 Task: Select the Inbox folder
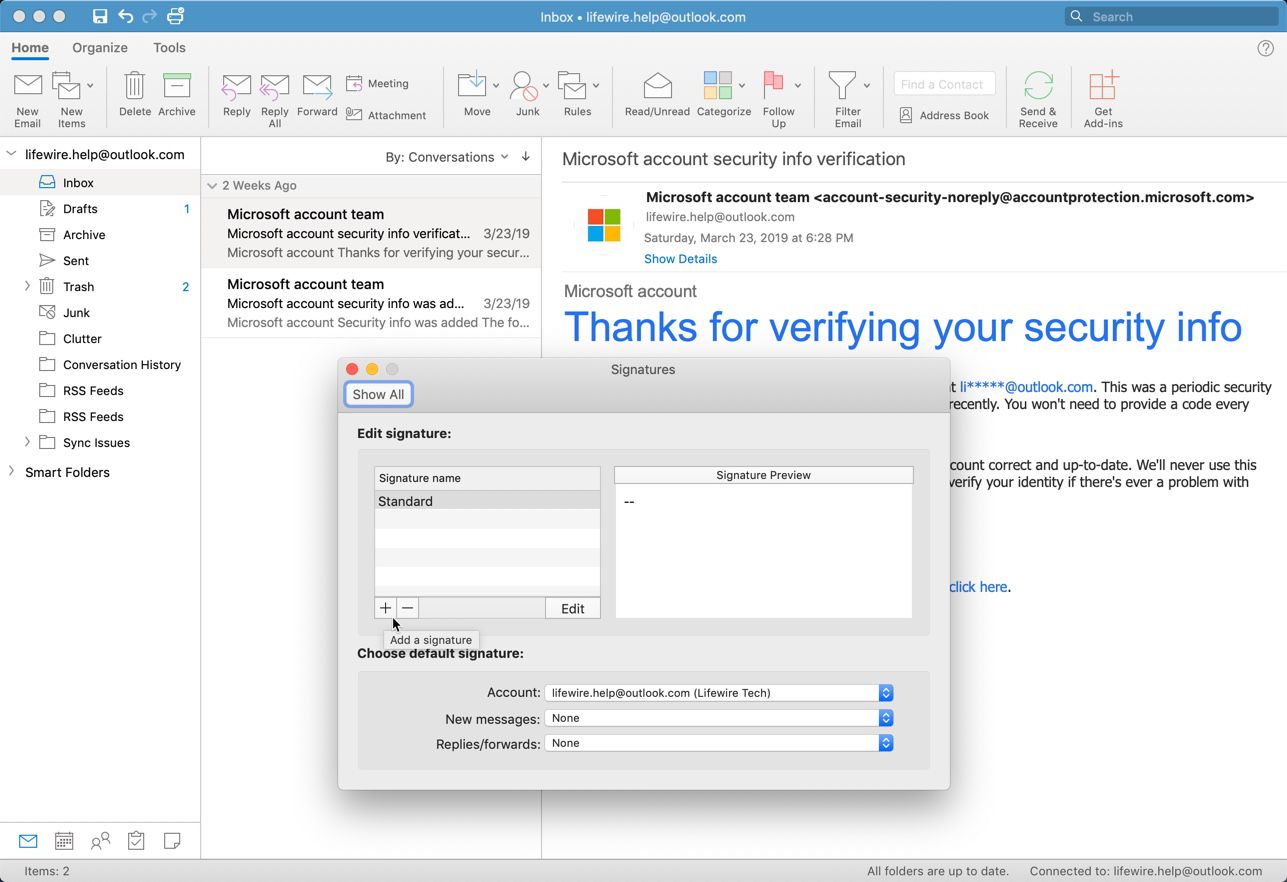coord(100,183)
